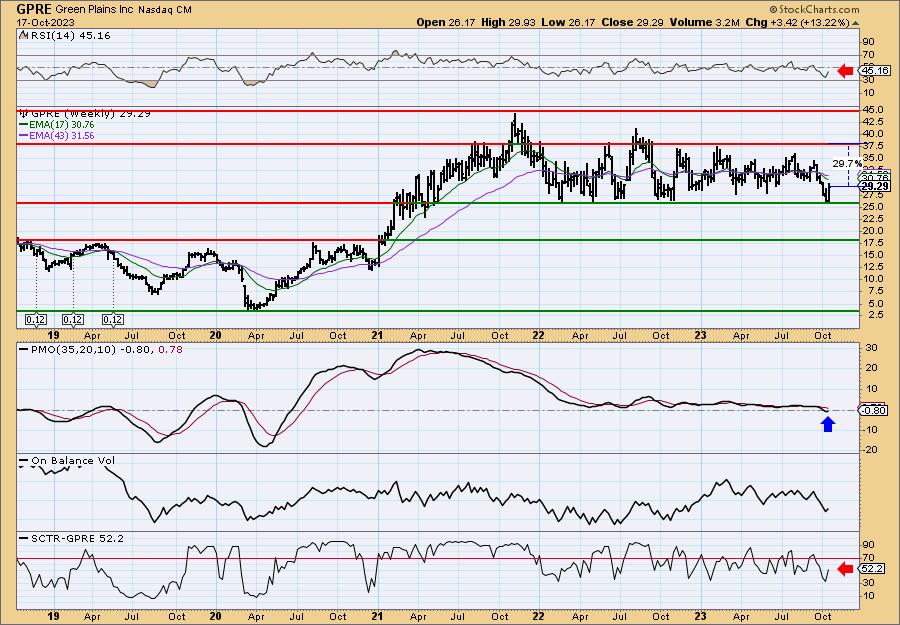The image size is (900, 625).
Task: Open the StockCharts.com watermark link
Action: point(814,9)
